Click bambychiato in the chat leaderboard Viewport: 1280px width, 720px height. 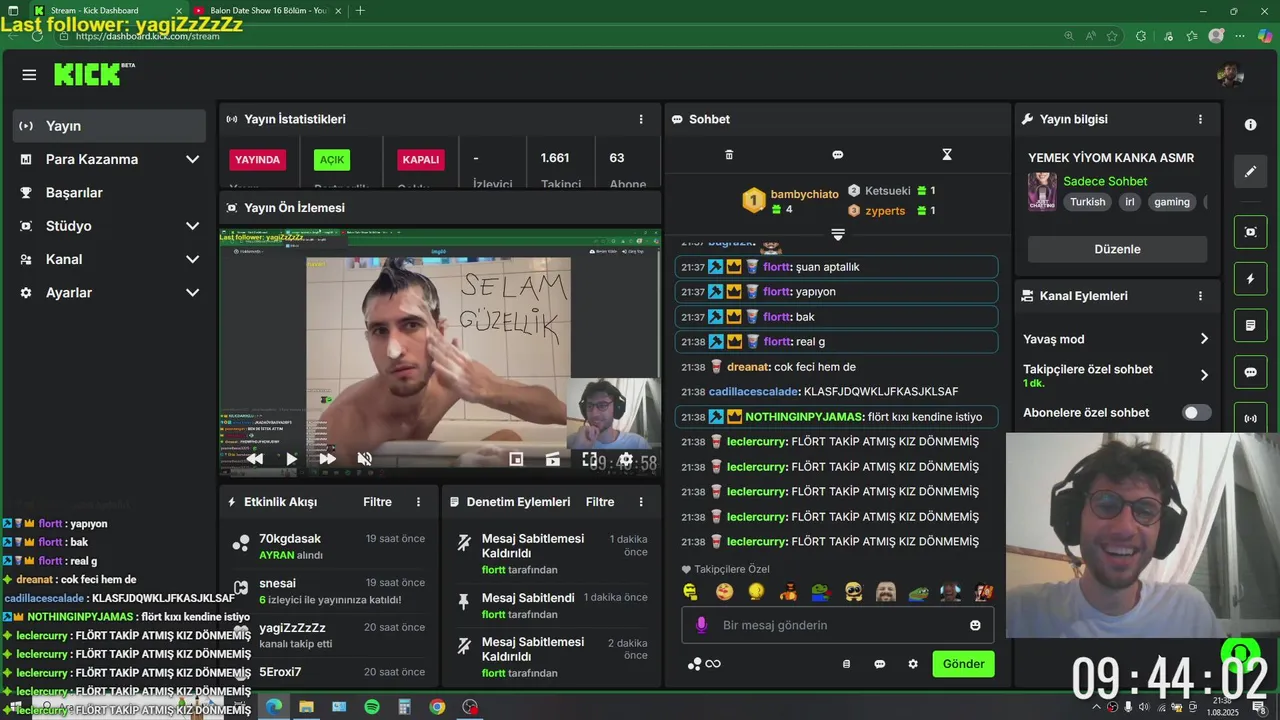[x=804, y=194]
